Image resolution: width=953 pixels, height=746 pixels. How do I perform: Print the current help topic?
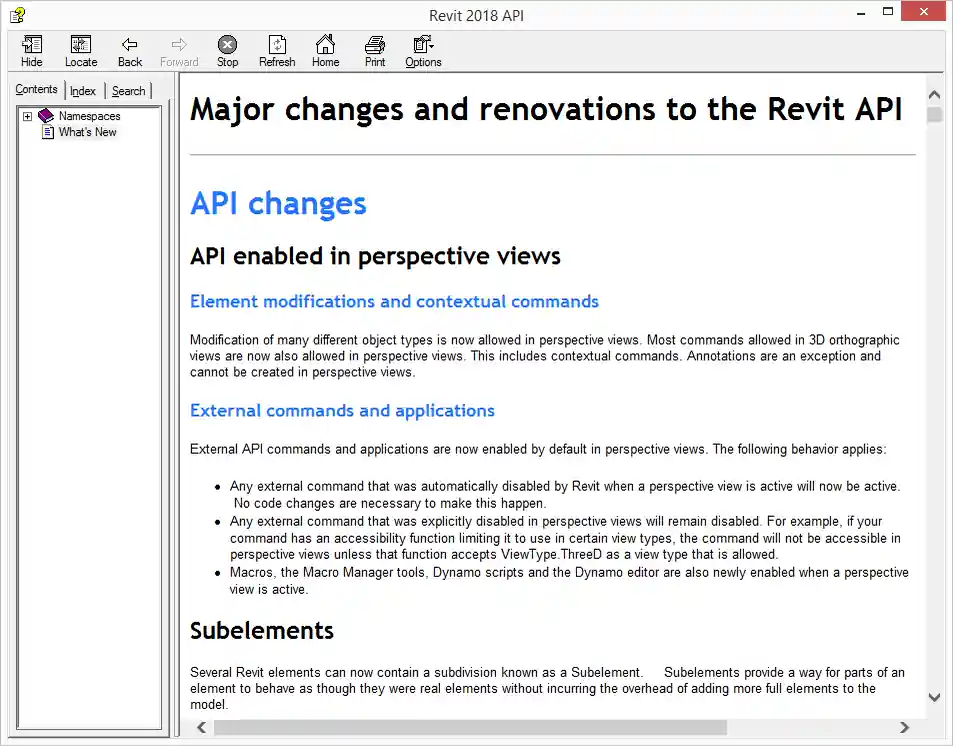click(374, 50)
